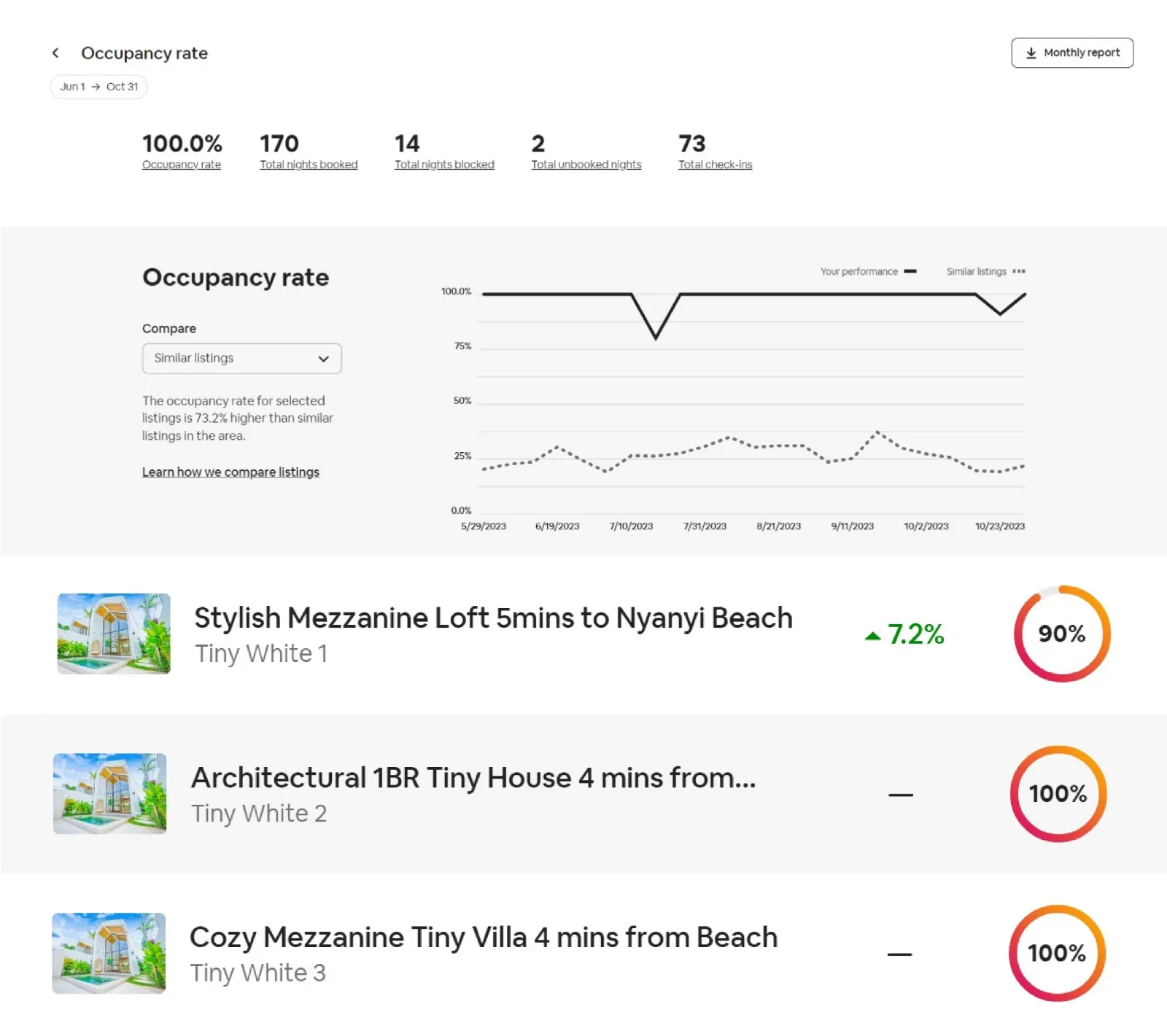This screenshot has height=1036, width=1167.
Task: Expand the dropdown chevron in the Compare box
Action: [323, 359]
